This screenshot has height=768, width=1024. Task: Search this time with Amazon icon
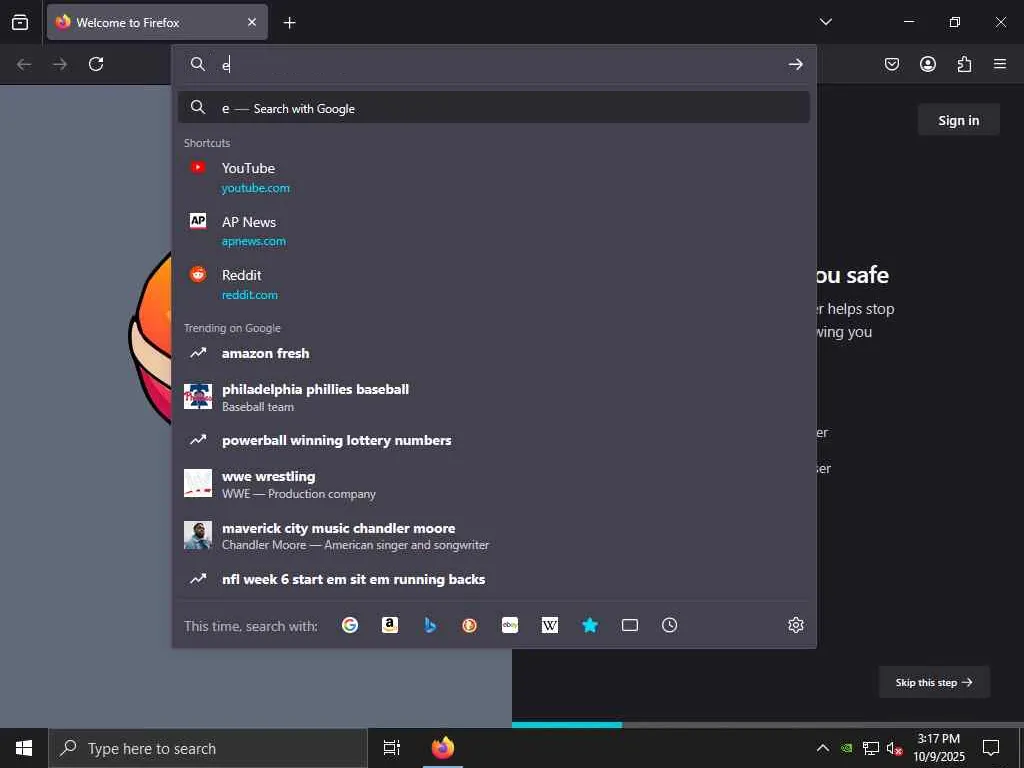point(390,625)
